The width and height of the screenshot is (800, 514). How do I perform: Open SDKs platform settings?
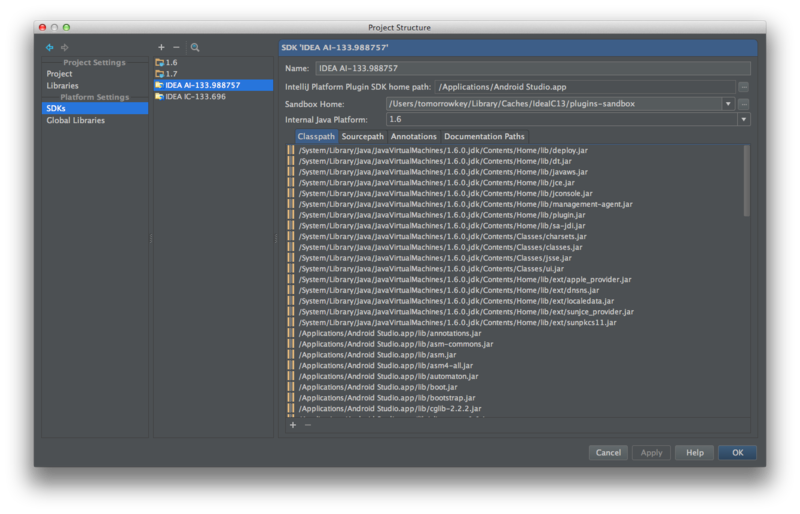(x=95, y=108)
